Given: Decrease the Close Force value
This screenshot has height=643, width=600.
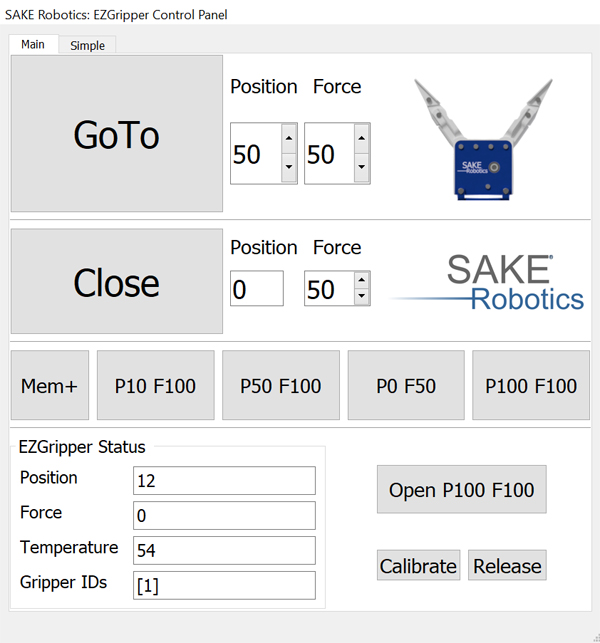Looking at the screenshot, I should click(x=362, y=297).
